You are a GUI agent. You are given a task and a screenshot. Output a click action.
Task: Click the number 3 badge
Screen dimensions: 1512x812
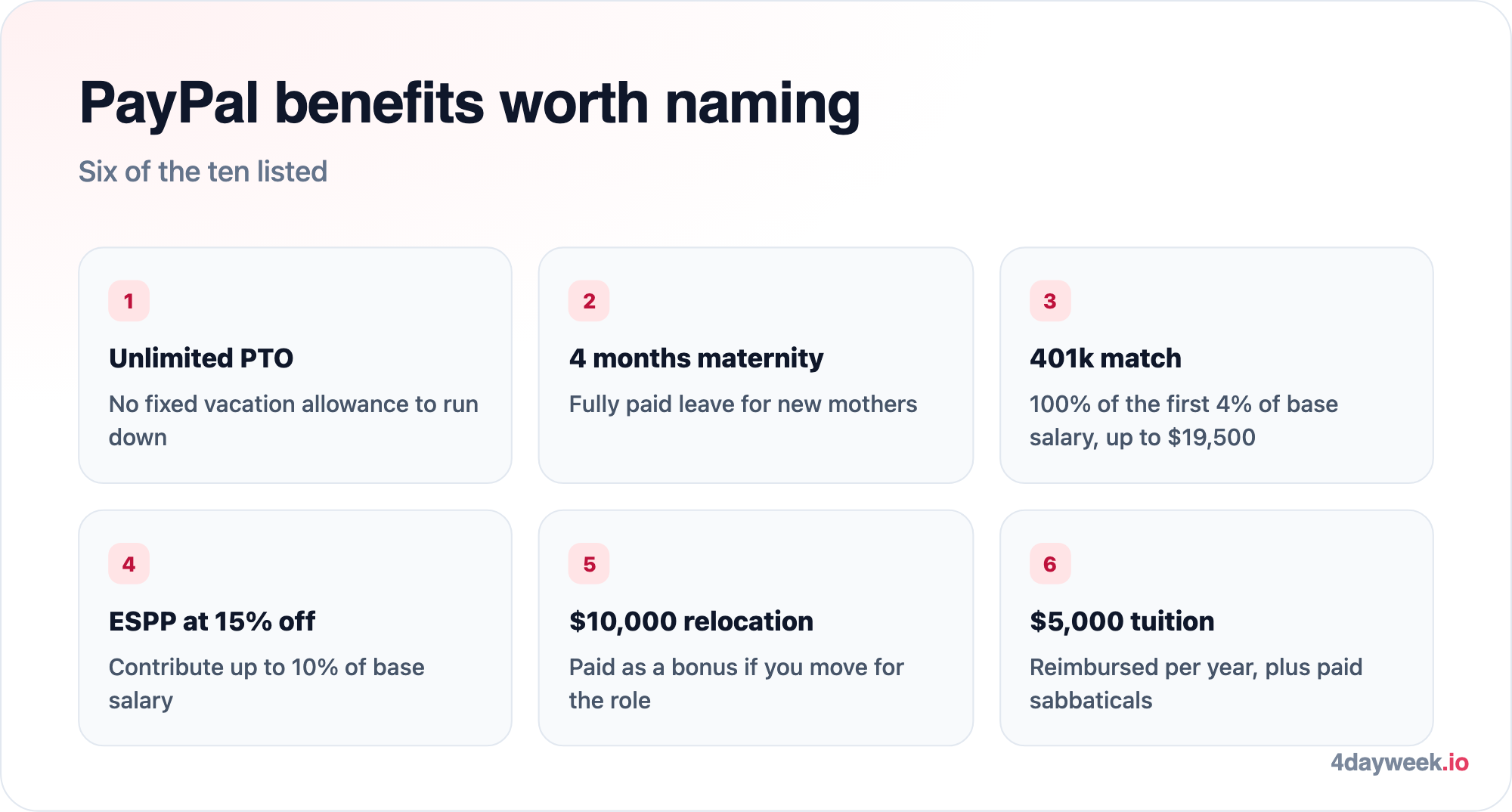1050,301
